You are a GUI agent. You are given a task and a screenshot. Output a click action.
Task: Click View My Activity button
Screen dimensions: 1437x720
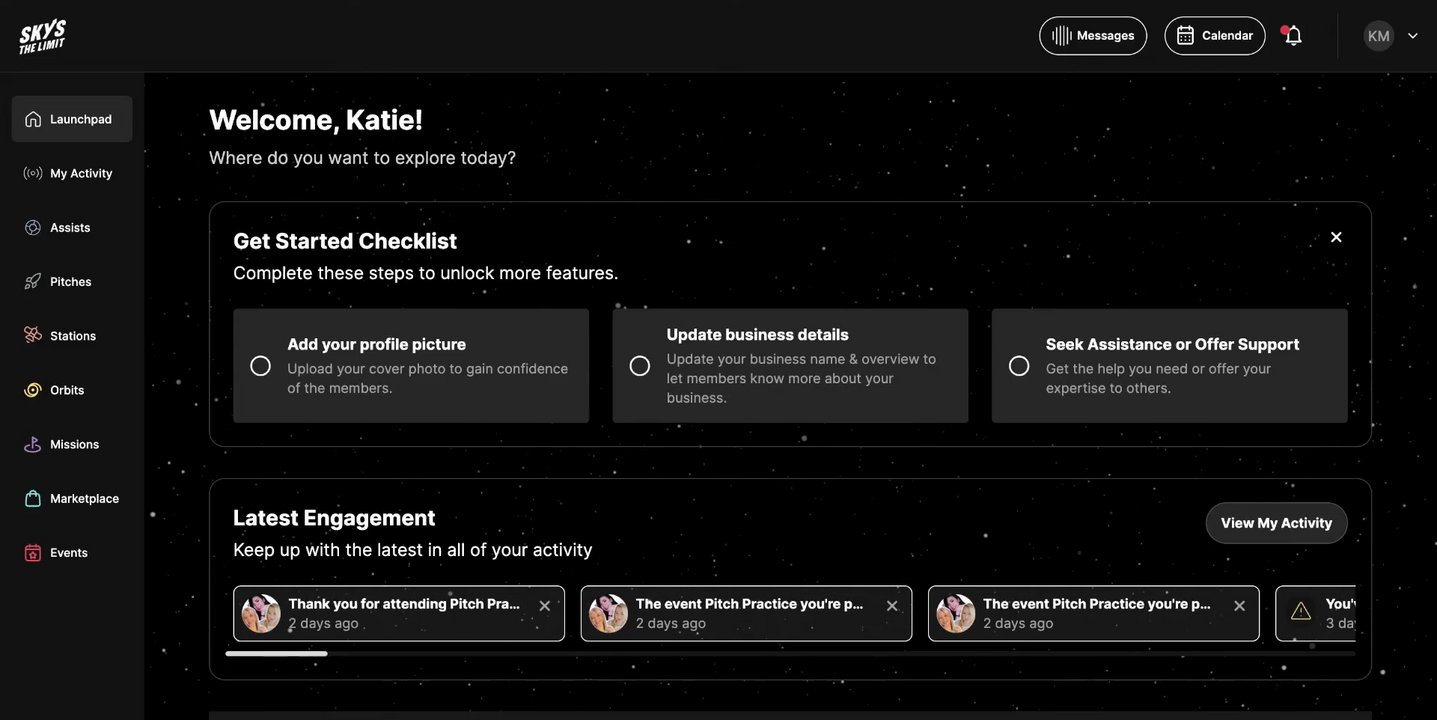click(x=1276, y=523)
